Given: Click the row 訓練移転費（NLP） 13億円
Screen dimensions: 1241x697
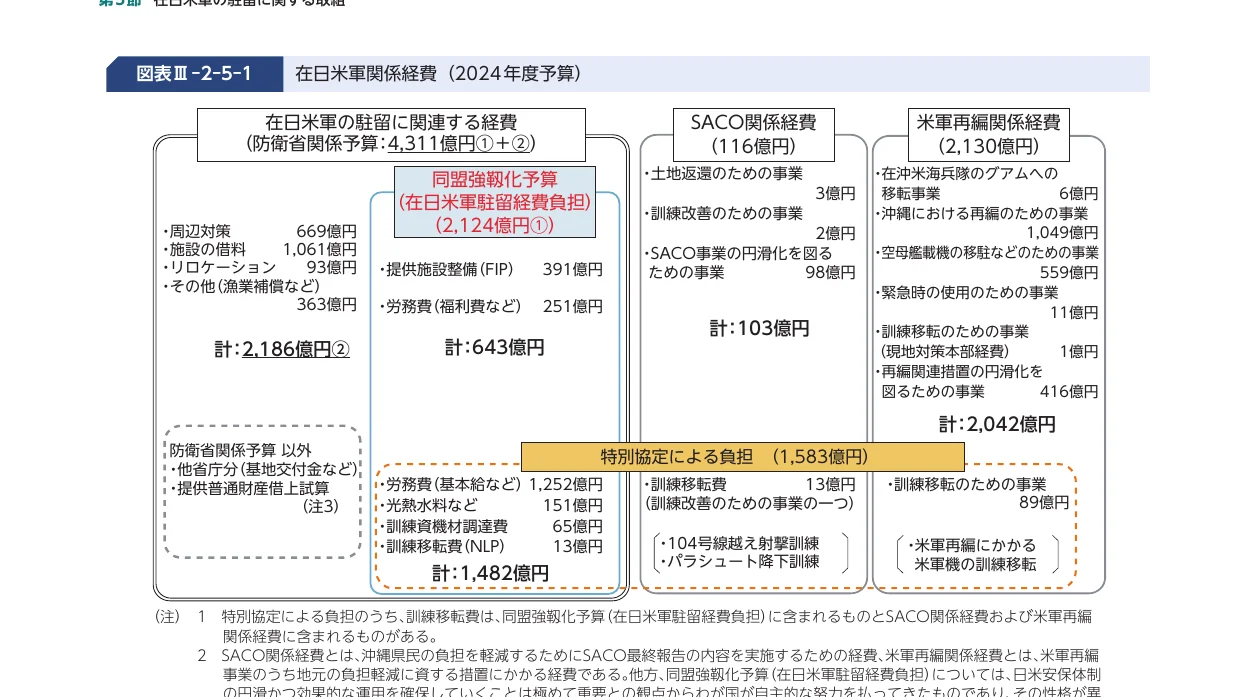Looking at the screenshot, I should coord(491,546).
